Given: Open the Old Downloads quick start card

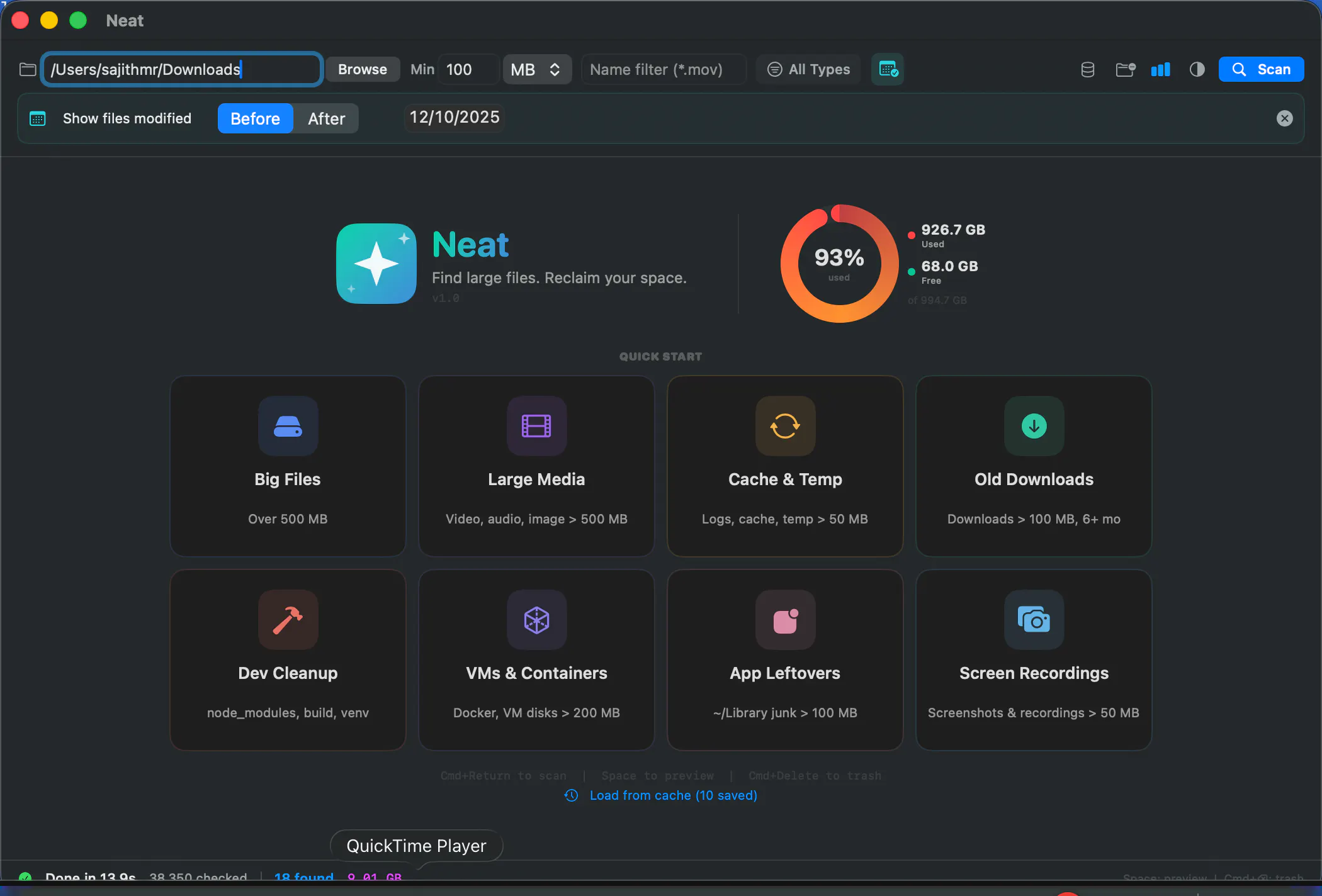Looking at the screenshot, I should click(1034, 466).
